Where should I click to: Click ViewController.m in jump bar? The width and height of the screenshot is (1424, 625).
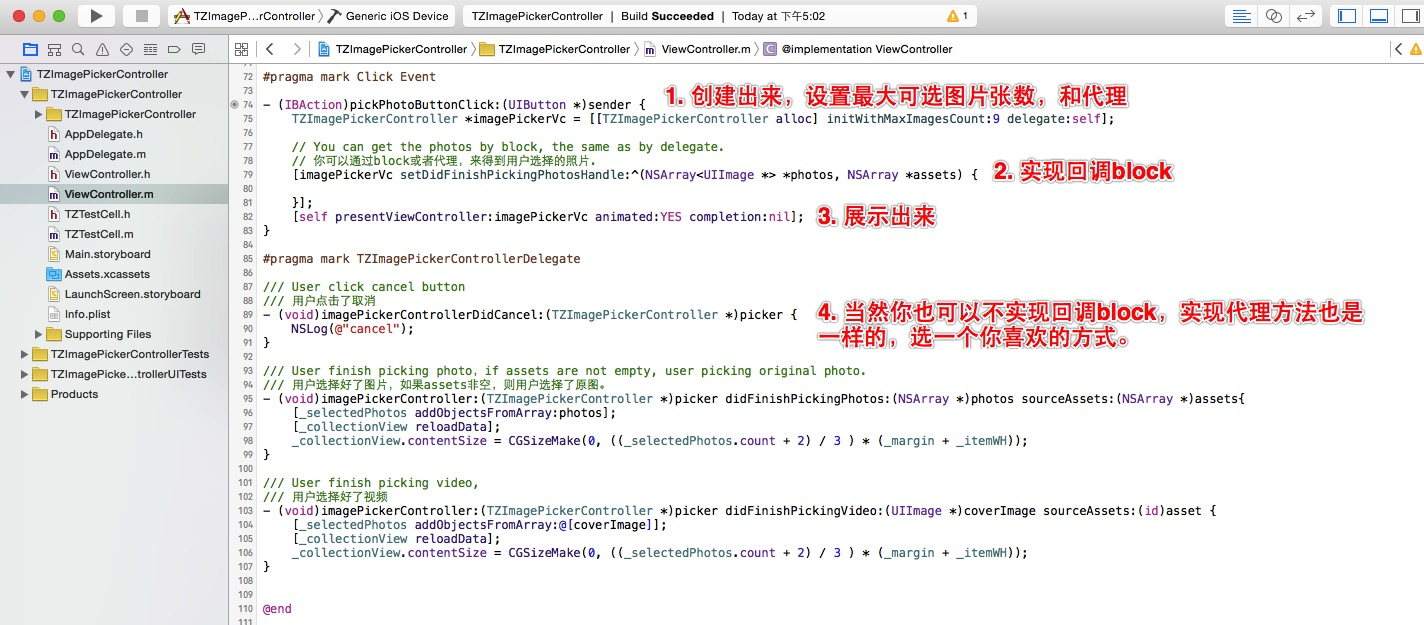[x=697, y=49]
